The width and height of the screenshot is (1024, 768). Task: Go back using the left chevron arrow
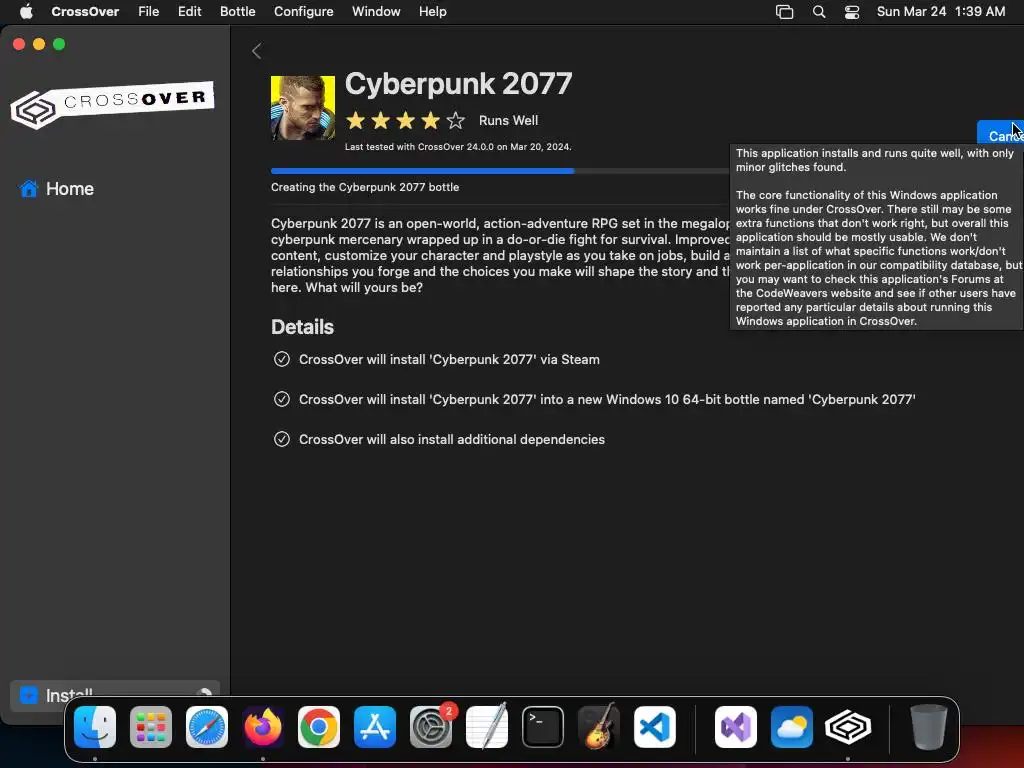257,51
